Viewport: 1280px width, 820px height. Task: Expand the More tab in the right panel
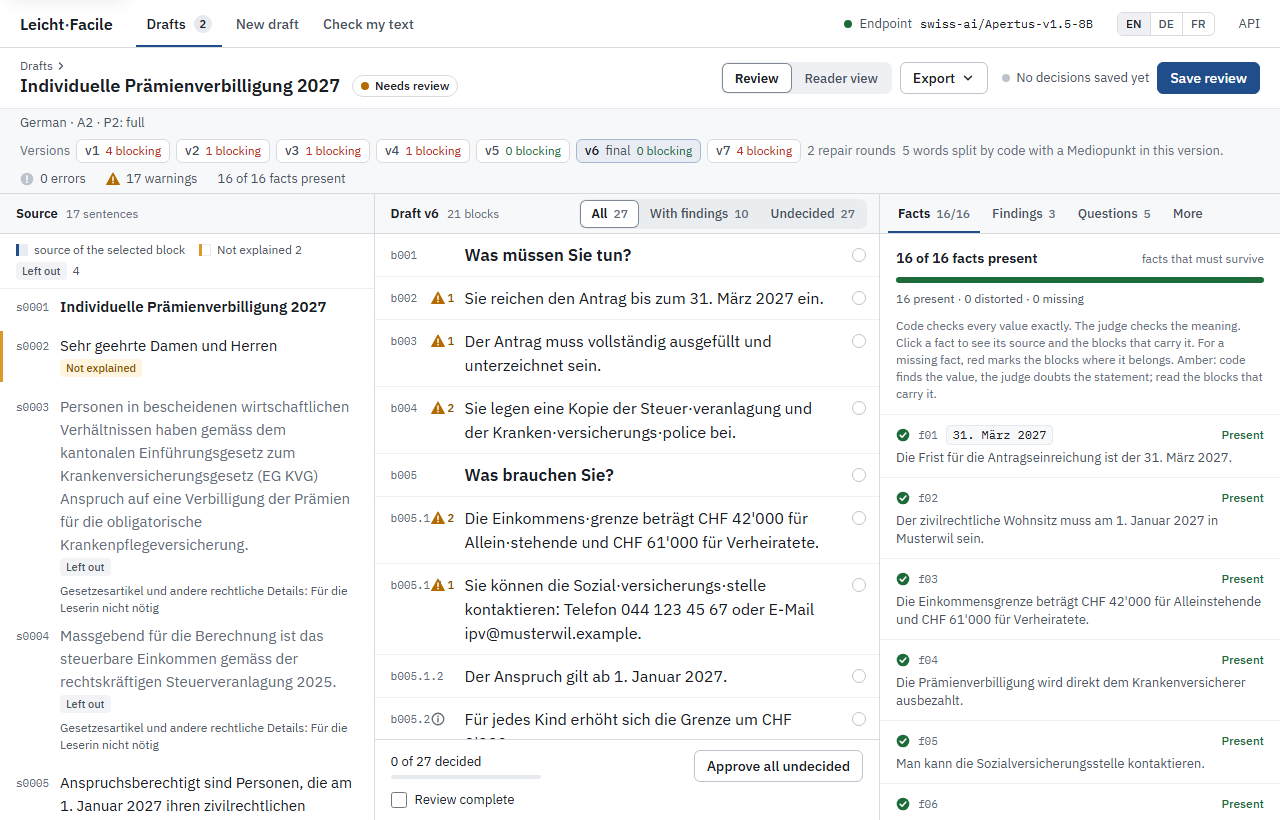[x=1188, y=213]
